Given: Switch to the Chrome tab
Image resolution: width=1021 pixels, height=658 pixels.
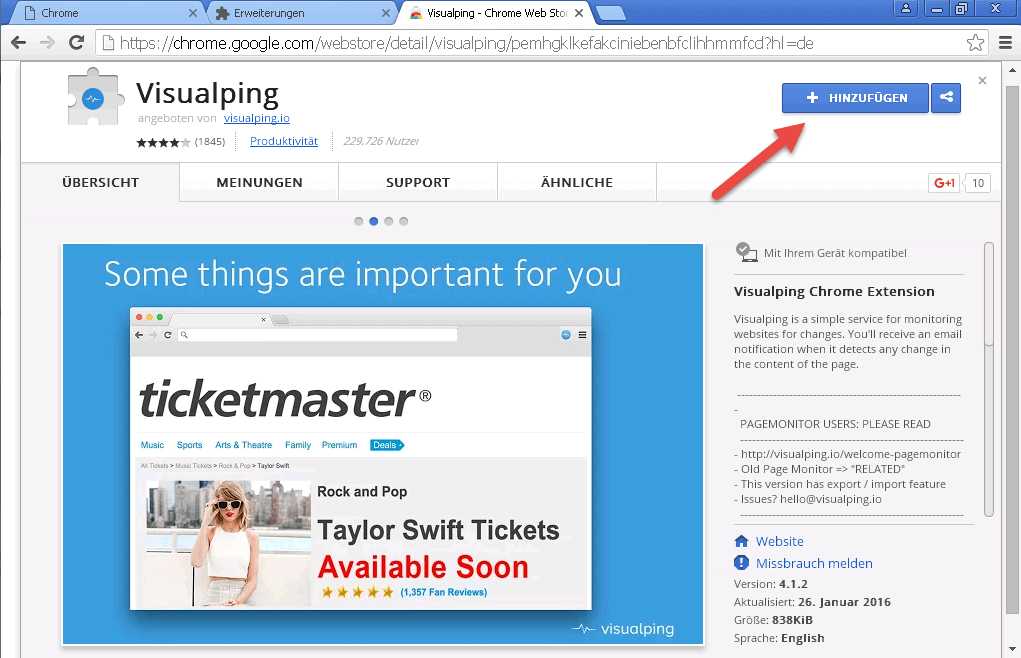Looking at the screenshot, I should 107,13.
